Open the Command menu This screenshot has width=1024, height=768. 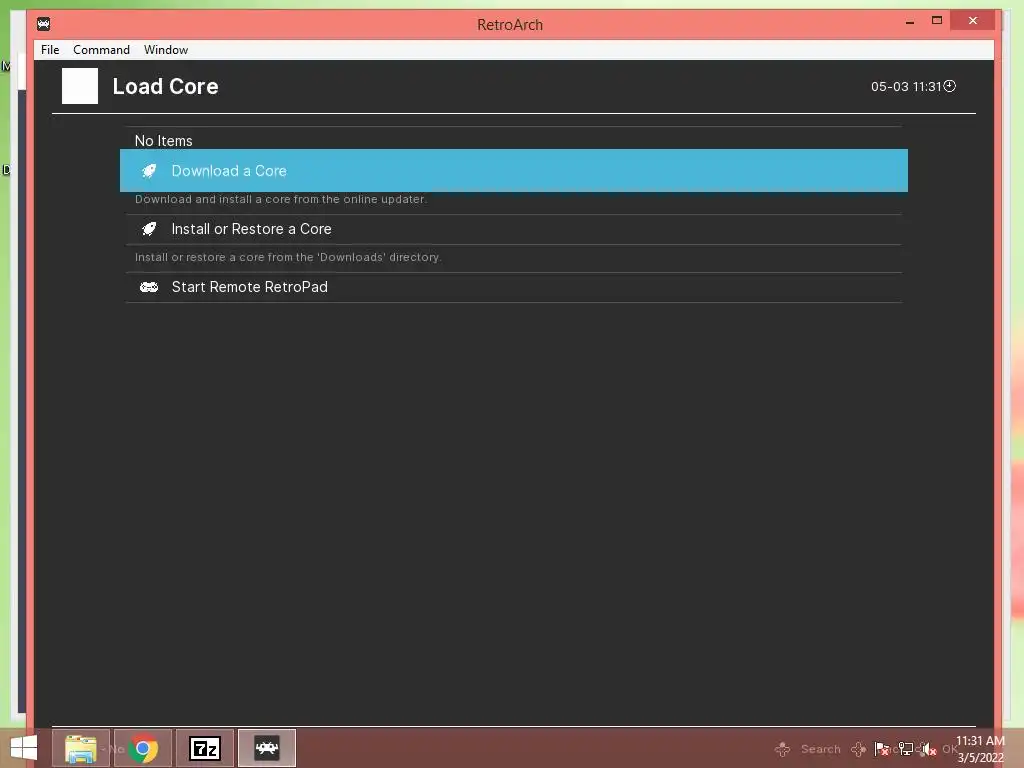(101, 50)
